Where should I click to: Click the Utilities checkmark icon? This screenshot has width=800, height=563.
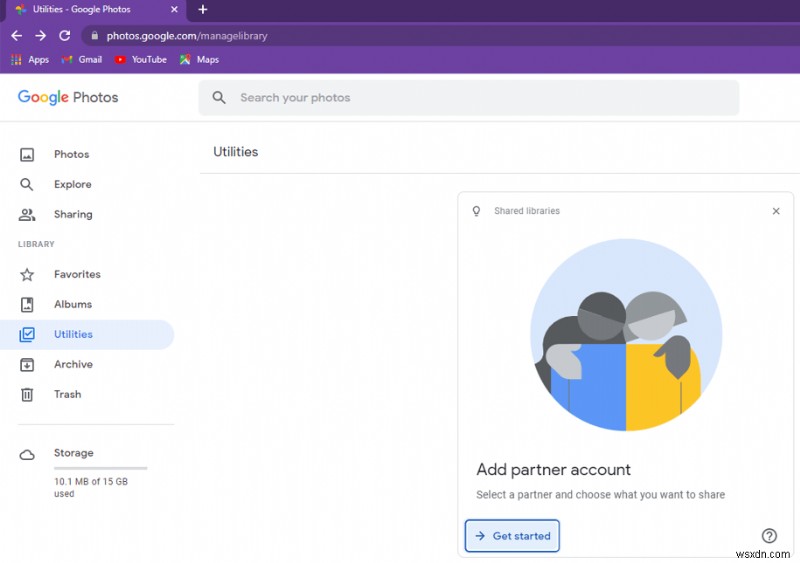pos(27,334)
